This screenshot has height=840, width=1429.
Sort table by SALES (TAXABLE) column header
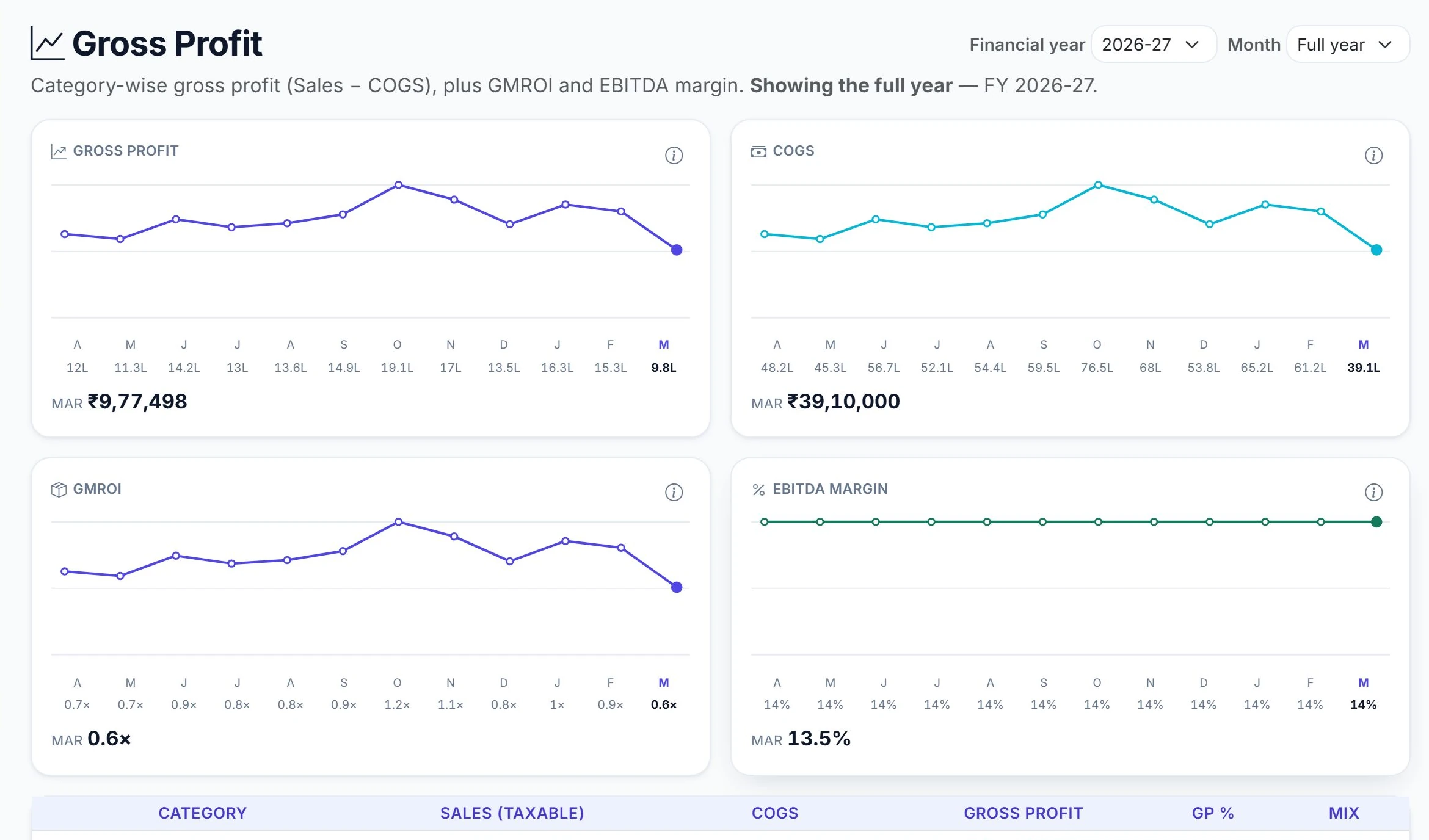tap(512, 813)
